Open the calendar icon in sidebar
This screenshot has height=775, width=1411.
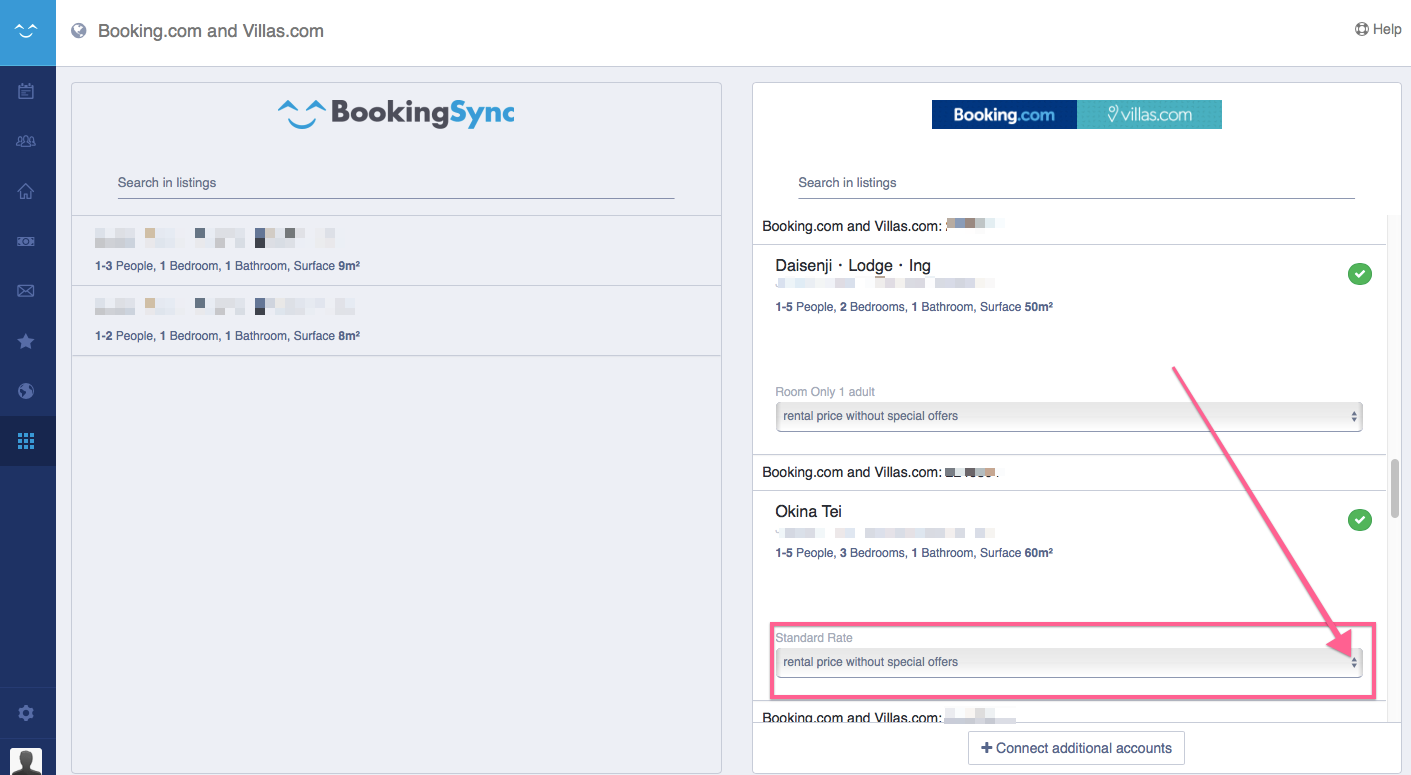pyautogui.click(x=27, y=92)
